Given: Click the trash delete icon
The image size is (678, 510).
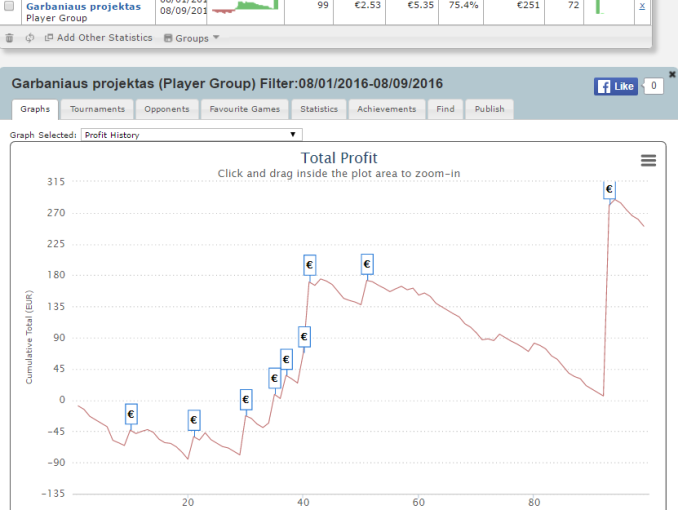Looking at the screenshot, I should tap(10, 38).
